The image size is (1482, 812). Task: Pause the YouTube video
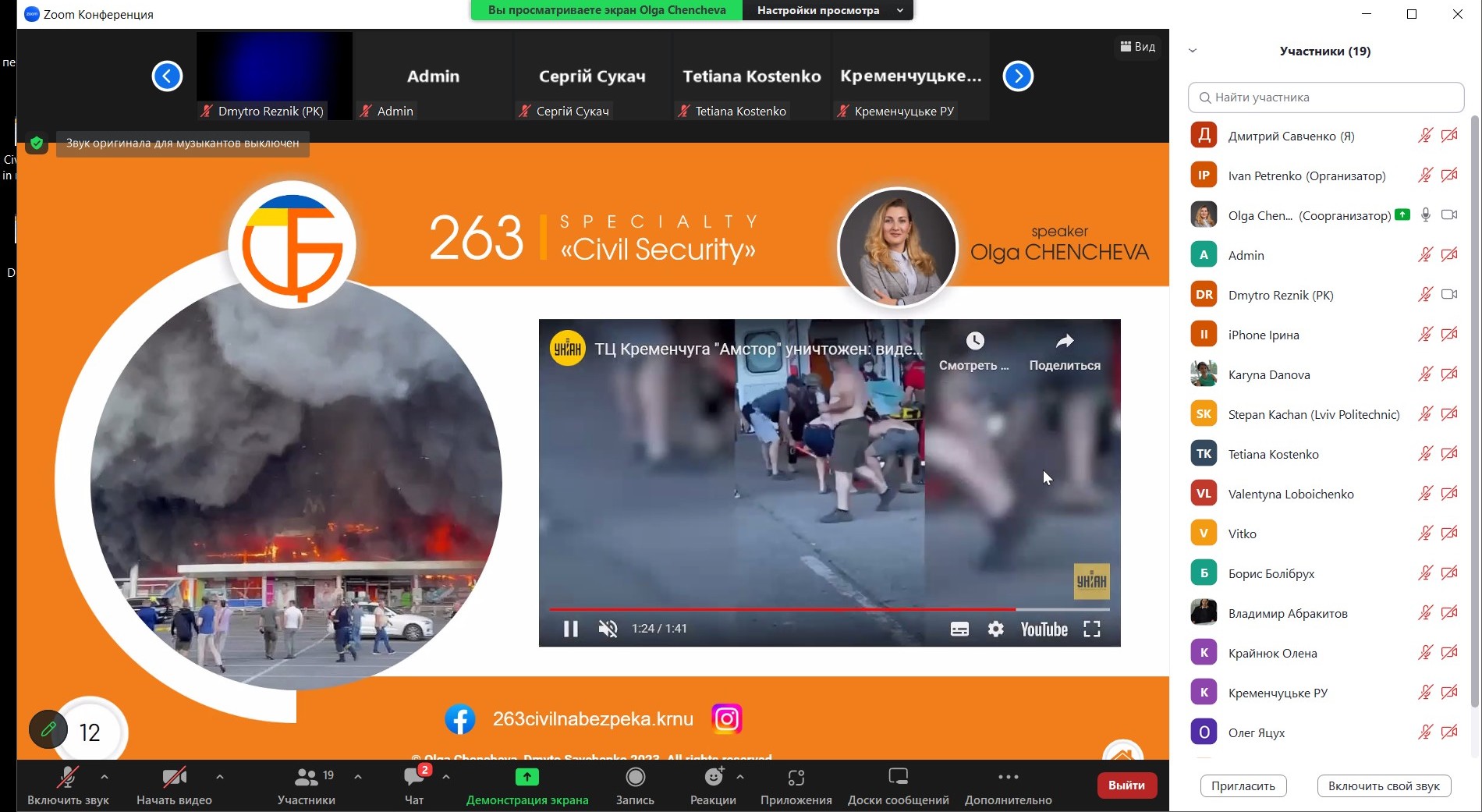[x=571, y=629]
